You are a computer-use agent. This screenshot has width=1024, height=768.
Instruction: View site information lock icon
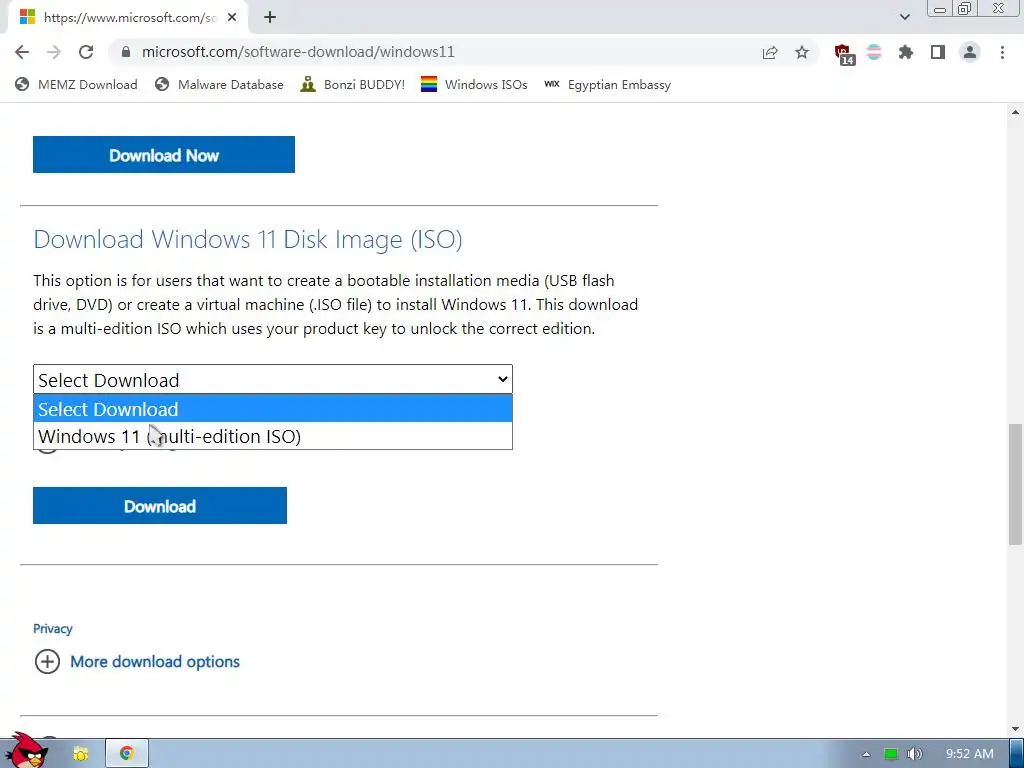tap(126, 52)
